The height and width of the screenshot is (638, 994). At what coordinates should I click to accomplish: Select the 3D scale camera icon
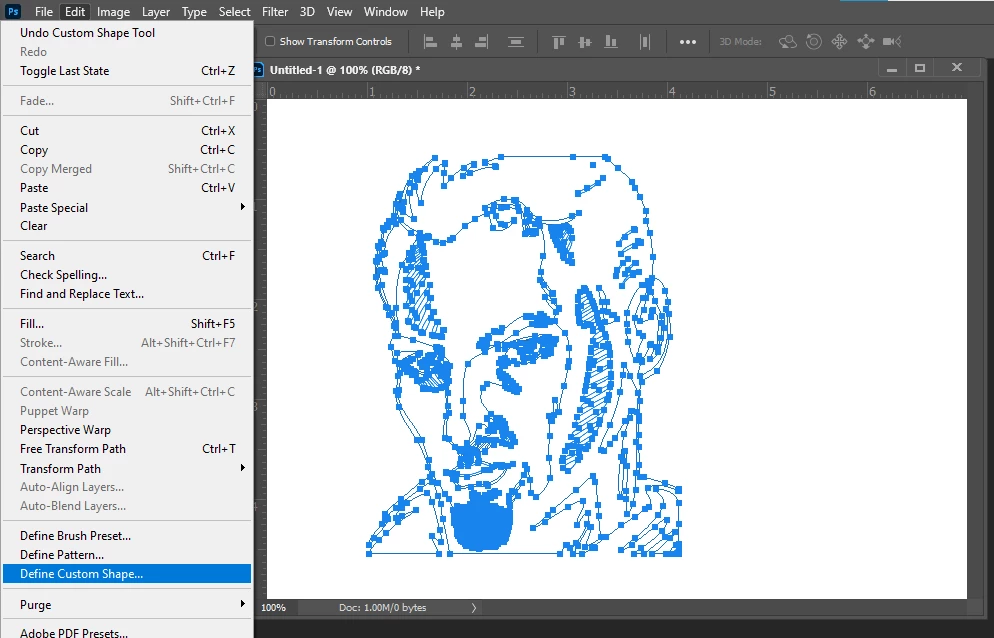coord(892,42)
